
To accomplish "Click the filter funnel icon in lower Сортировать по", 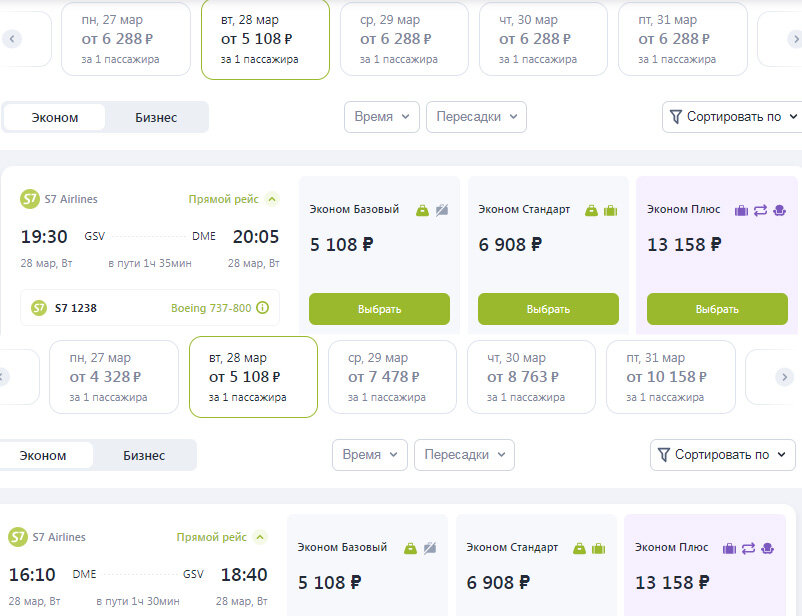I will pos(663,455).
